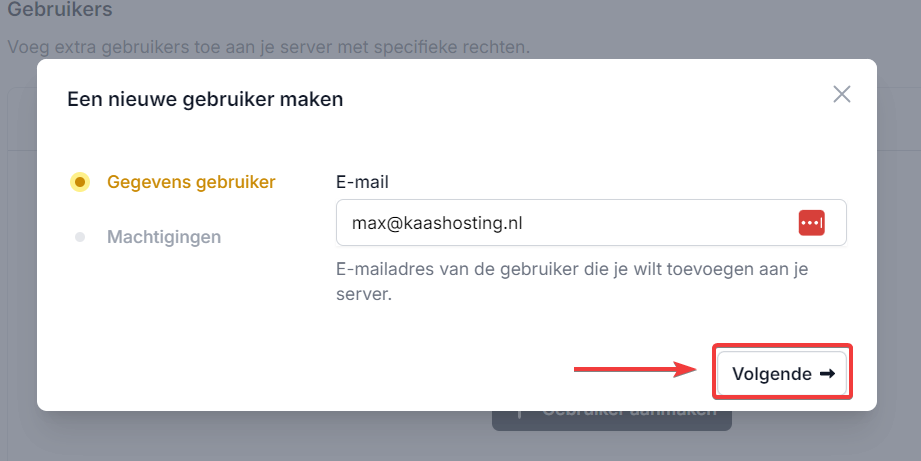
Task: Select the Gegevens gebruiker step indicator dot
Action: [80, 182]
